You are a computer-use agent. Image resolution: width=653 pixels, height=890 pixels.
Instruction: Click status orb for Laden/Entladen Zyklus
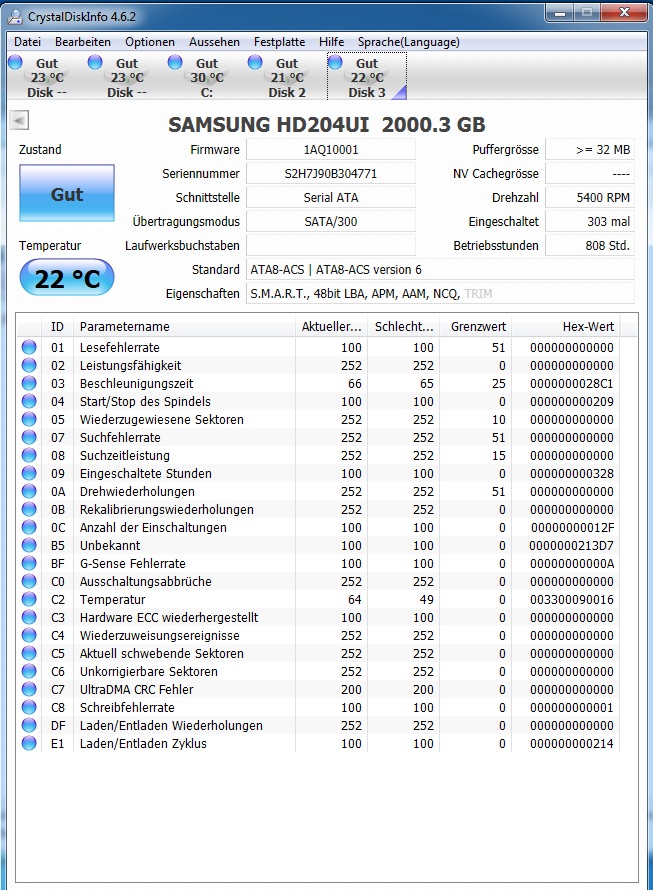click(29, 744)
